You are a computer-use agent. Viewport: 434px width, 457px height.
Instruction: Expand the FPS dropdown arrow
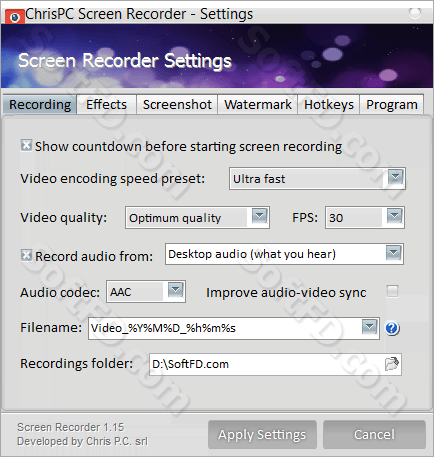coord(395,216)
